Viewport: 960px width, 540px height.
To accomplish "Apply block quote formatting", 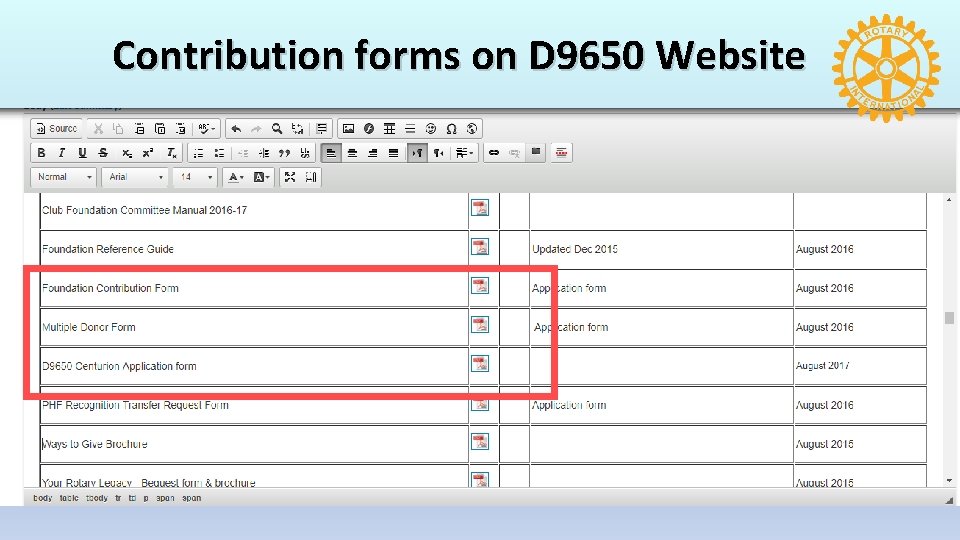I will point(284,152).
